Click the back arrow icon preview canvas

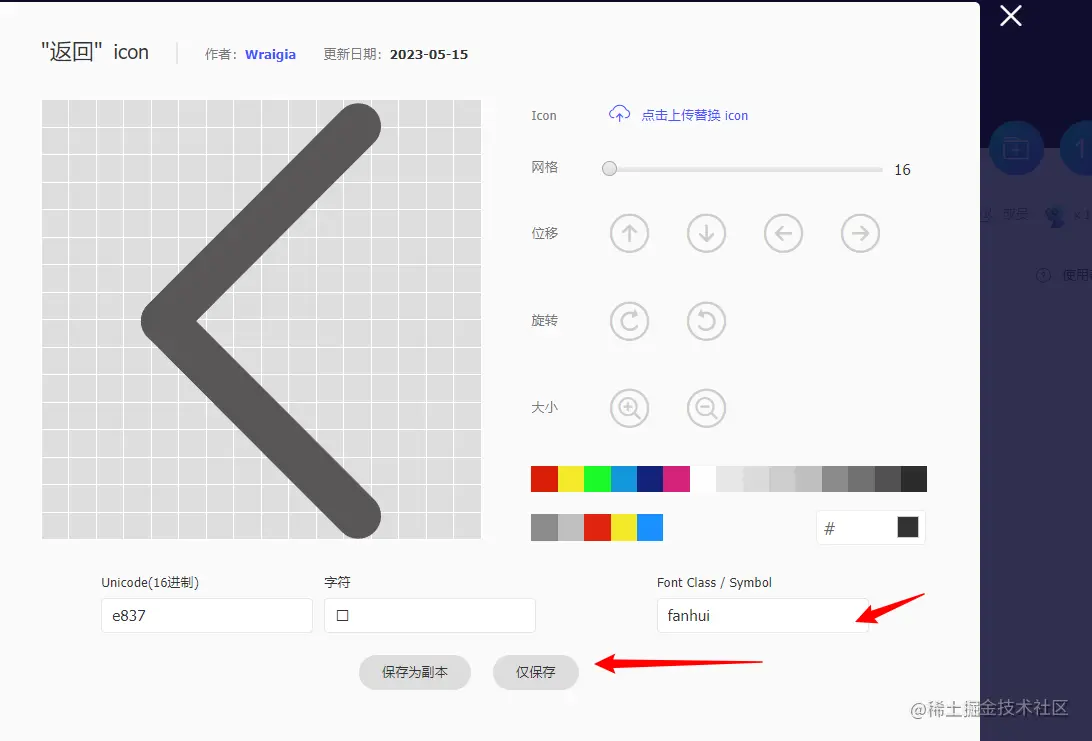261,319
